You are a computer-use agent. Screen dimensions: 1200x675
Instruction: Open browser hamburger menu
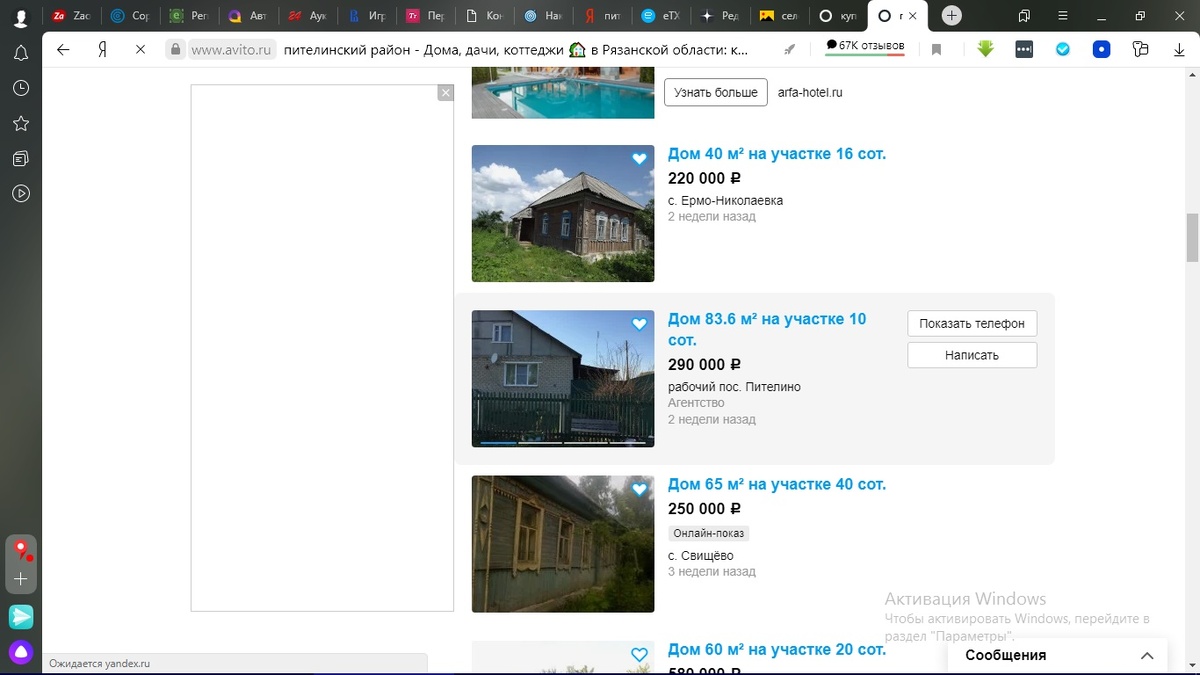click(x=1064, y=16)
